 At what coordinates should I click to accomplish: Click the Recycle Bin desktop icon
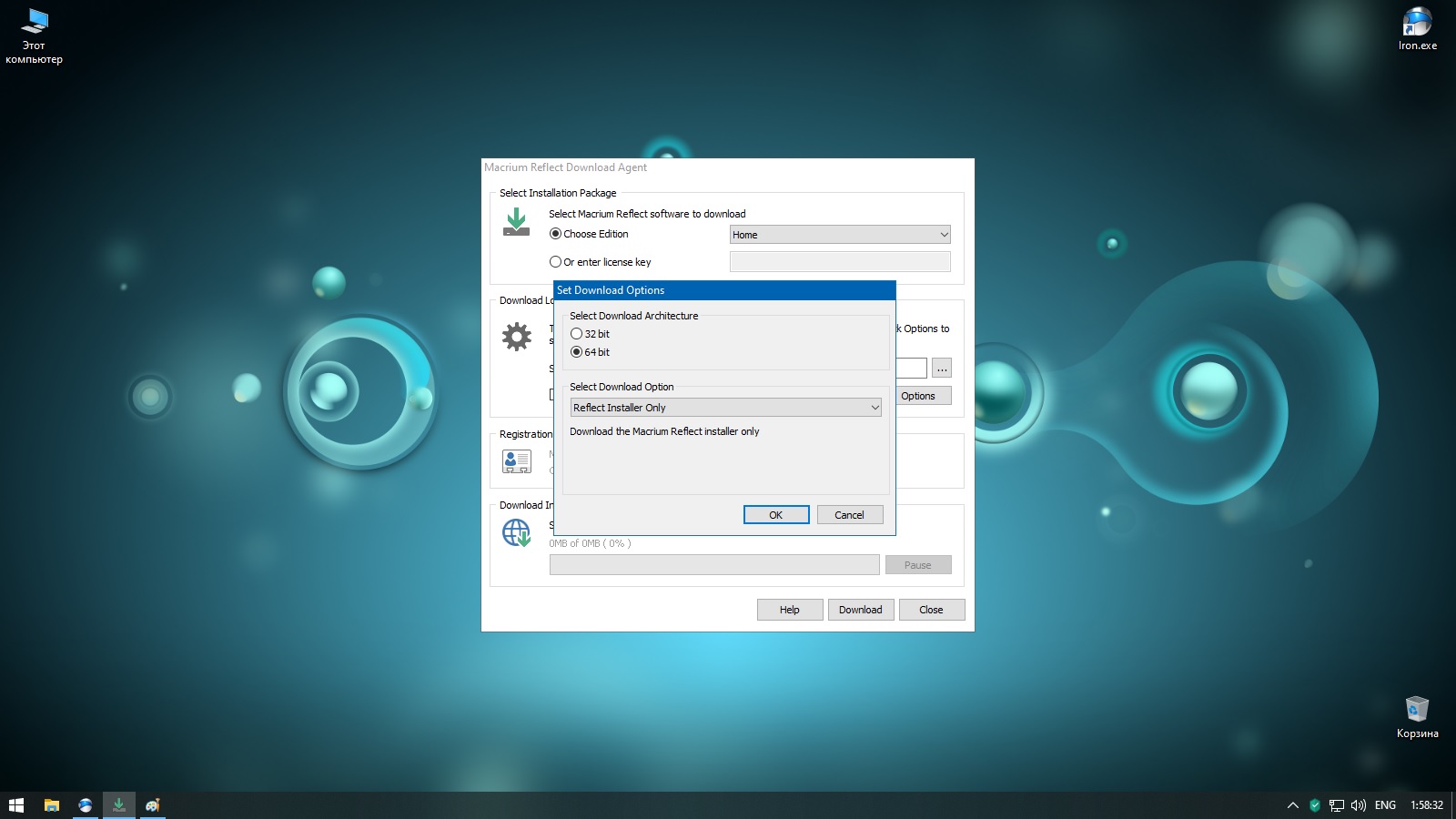[x=1417, y=716]
